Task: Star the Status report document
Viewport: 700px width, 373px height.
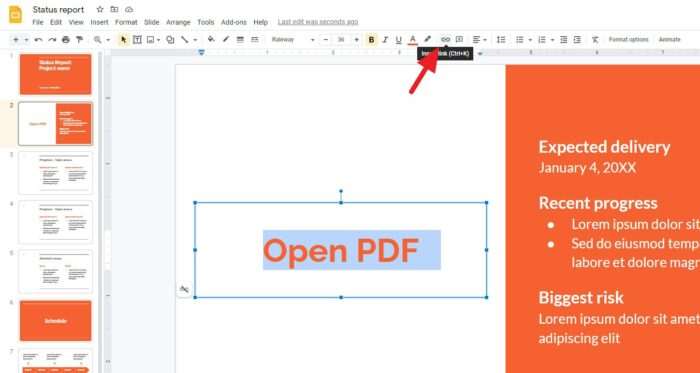Action: (x=100, y=9)
